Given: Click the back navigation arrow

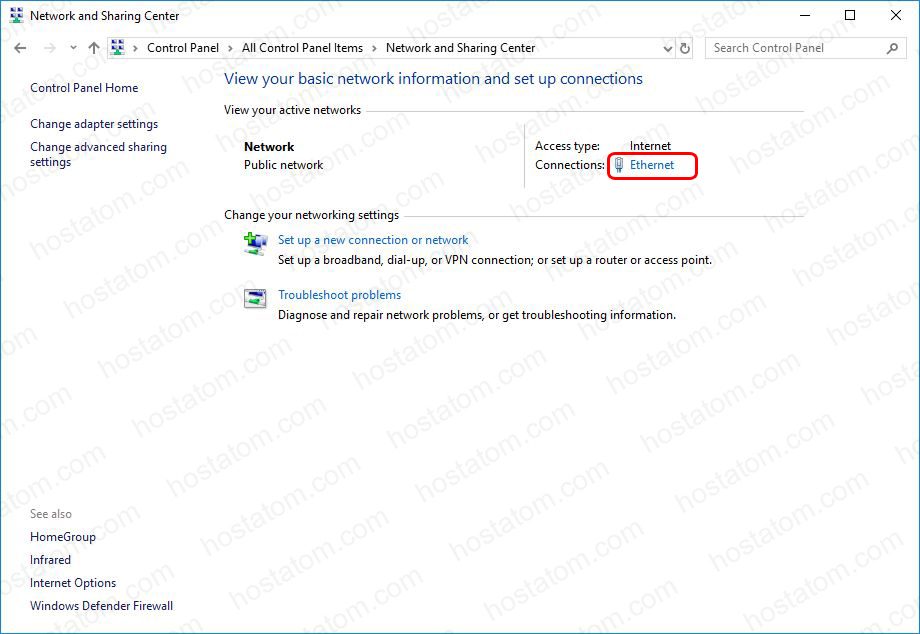Looking at the screenshot, I should click(x=19, y=47).
